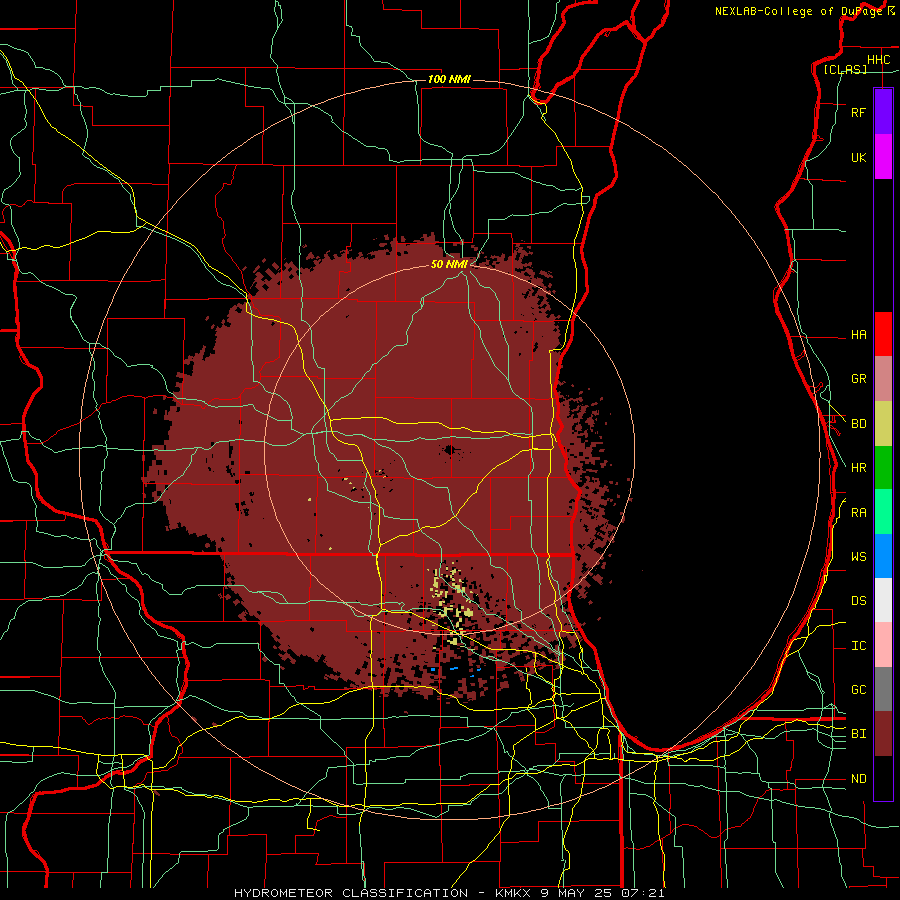
Task: Click the HA red legend swatch
Action: pos(883,334)
